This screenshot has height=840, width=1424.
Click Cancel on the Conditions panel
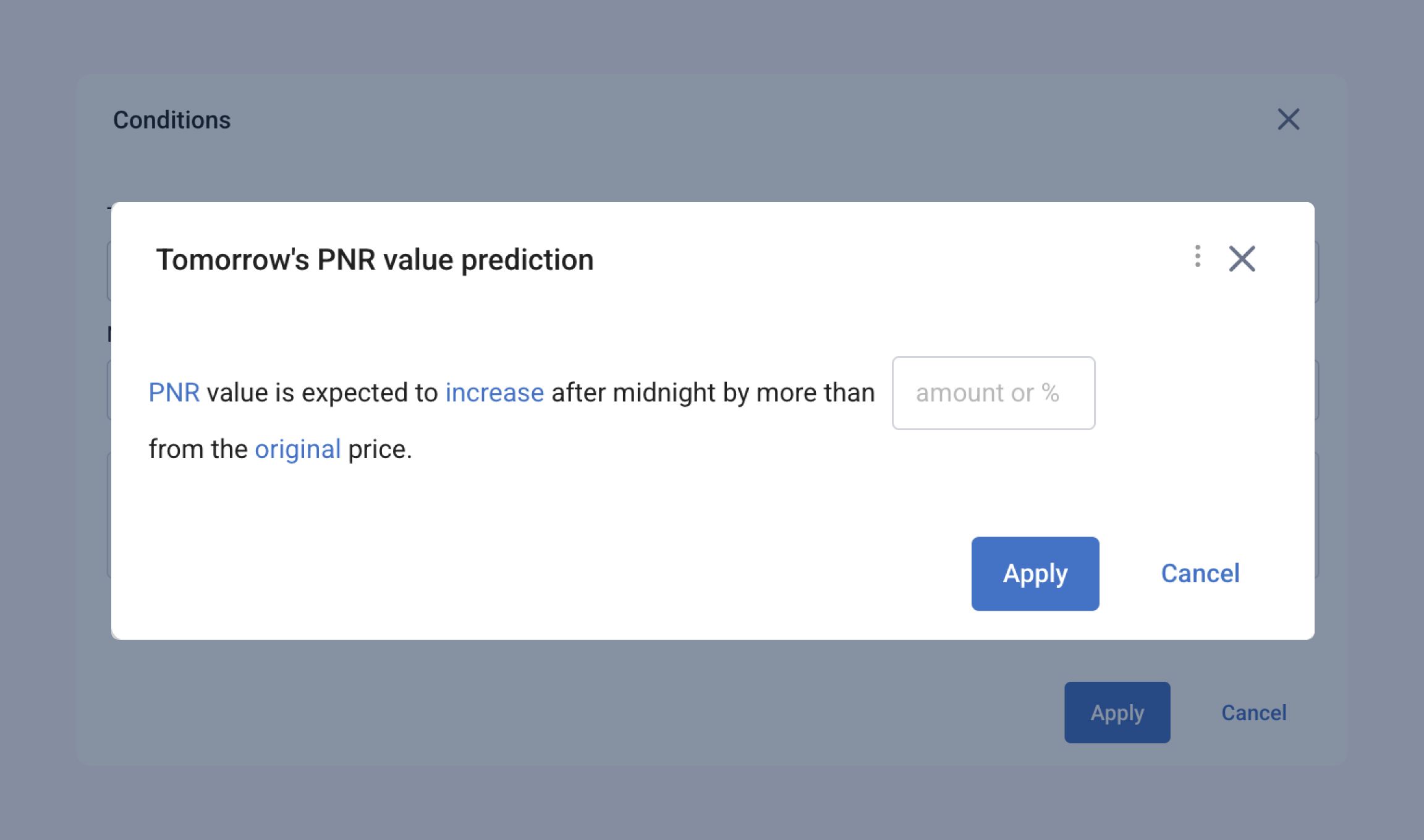[x=1253, y=712]
